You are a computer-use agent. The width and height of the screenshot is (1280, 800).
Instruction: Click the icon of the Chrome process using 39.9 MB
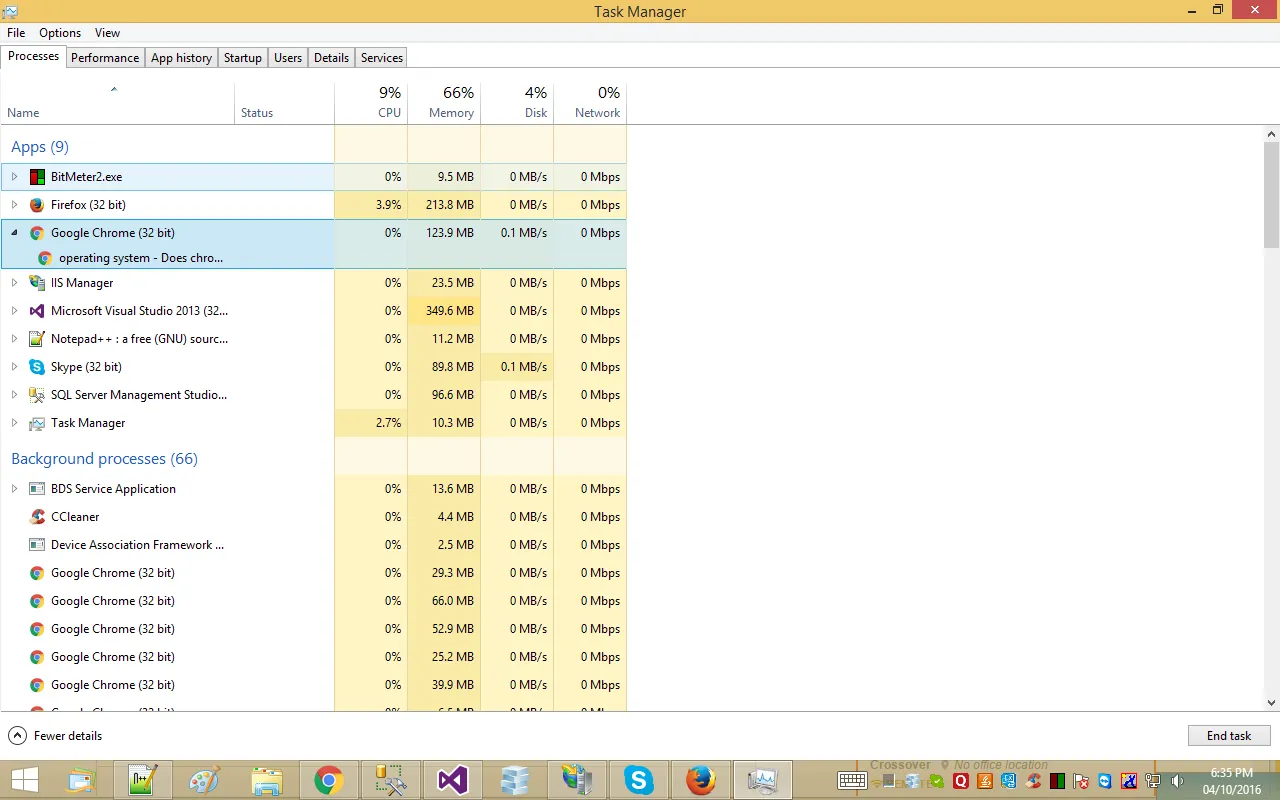[x=37, y=685]
